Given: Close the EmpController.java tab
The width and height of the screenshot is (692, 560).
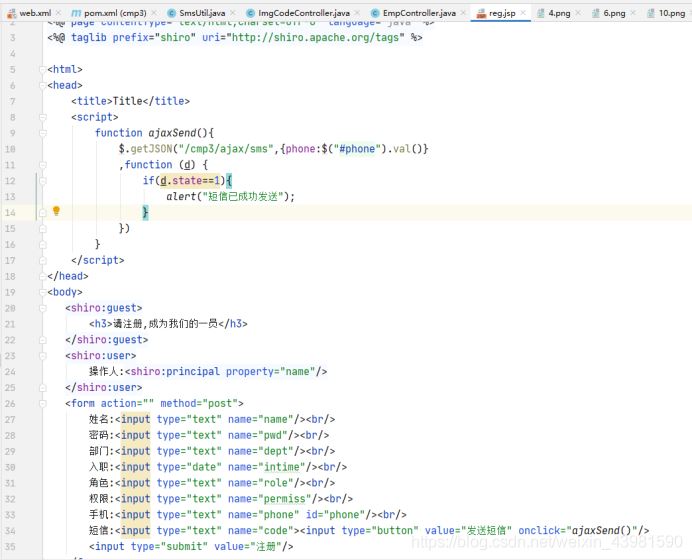Looking at the screenshot, I should click(x=463, y=13).
